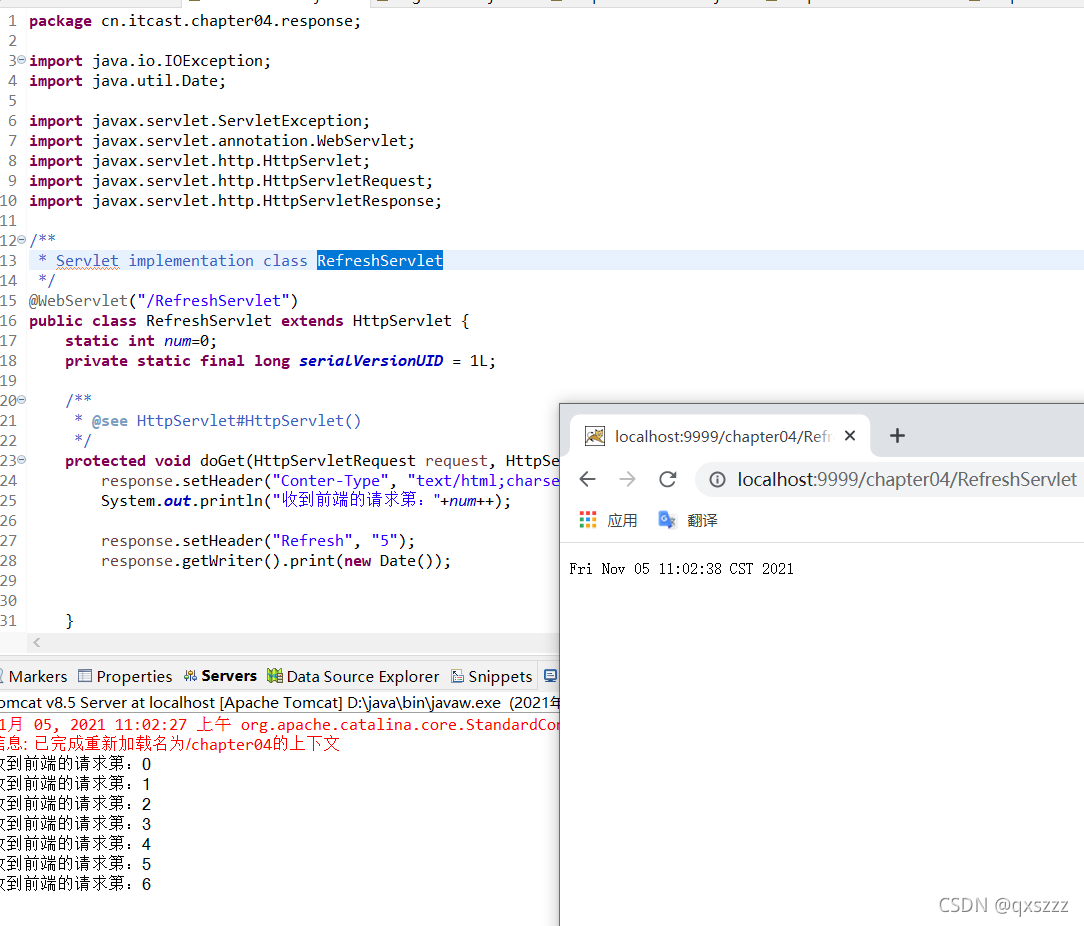Click the "Refresh" string literal on line 27
Viewport: 1084px width, 926px height.
(312, 541)
